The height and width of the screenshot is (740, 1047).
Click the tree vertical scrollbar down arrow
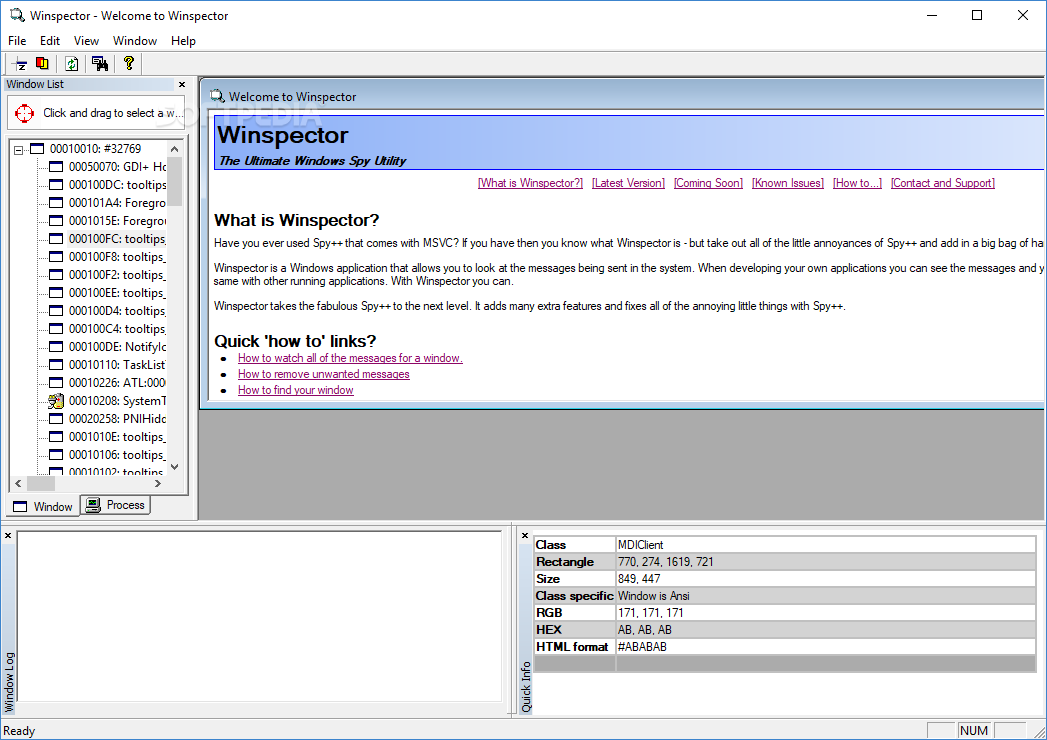(x=175, y=467)
